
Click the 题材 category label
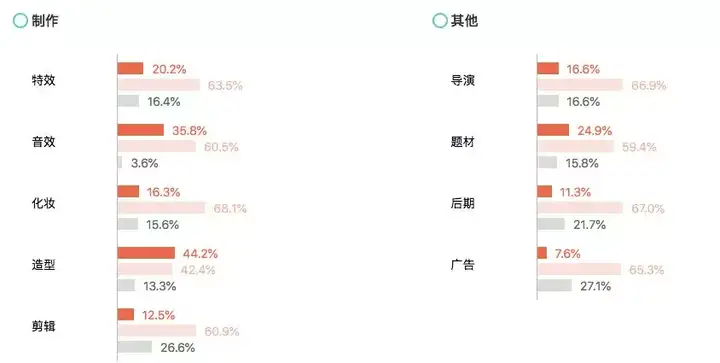click(x=462, y=142)
